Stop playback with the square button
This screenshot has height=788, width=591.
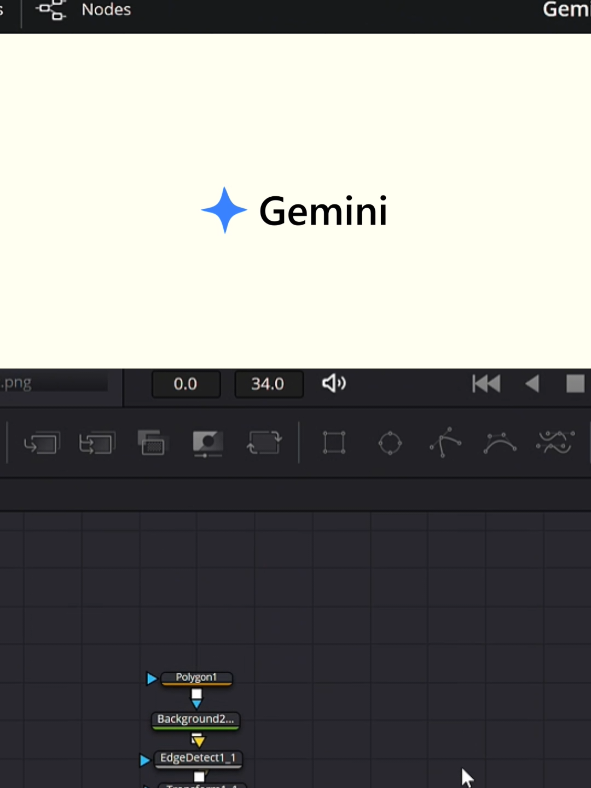[575, 384]
